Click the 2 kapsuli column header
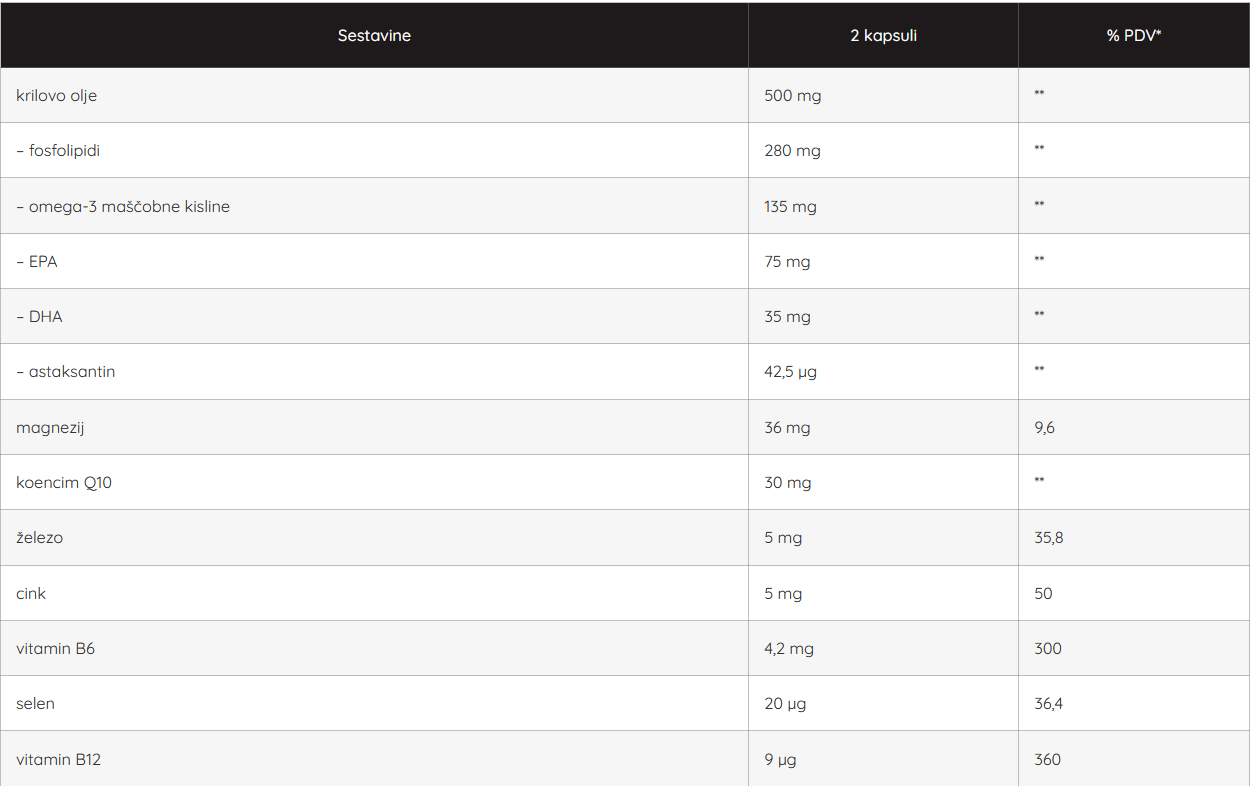1250x786 pixels. (x=883, y=36)
